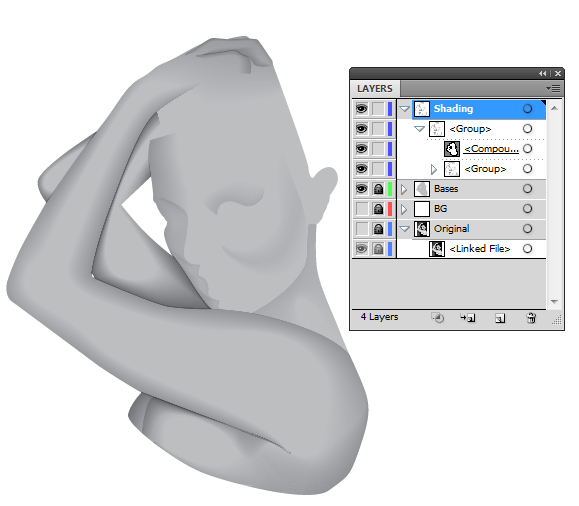Unlock the Bases layer

378,189
